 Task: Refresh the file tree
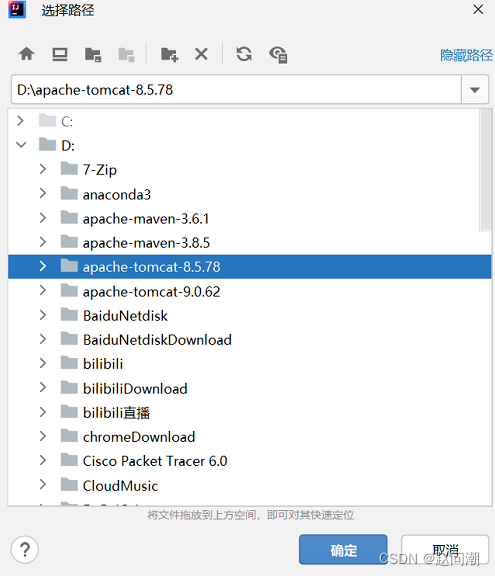pyautogui.click(x=244, y=54)
